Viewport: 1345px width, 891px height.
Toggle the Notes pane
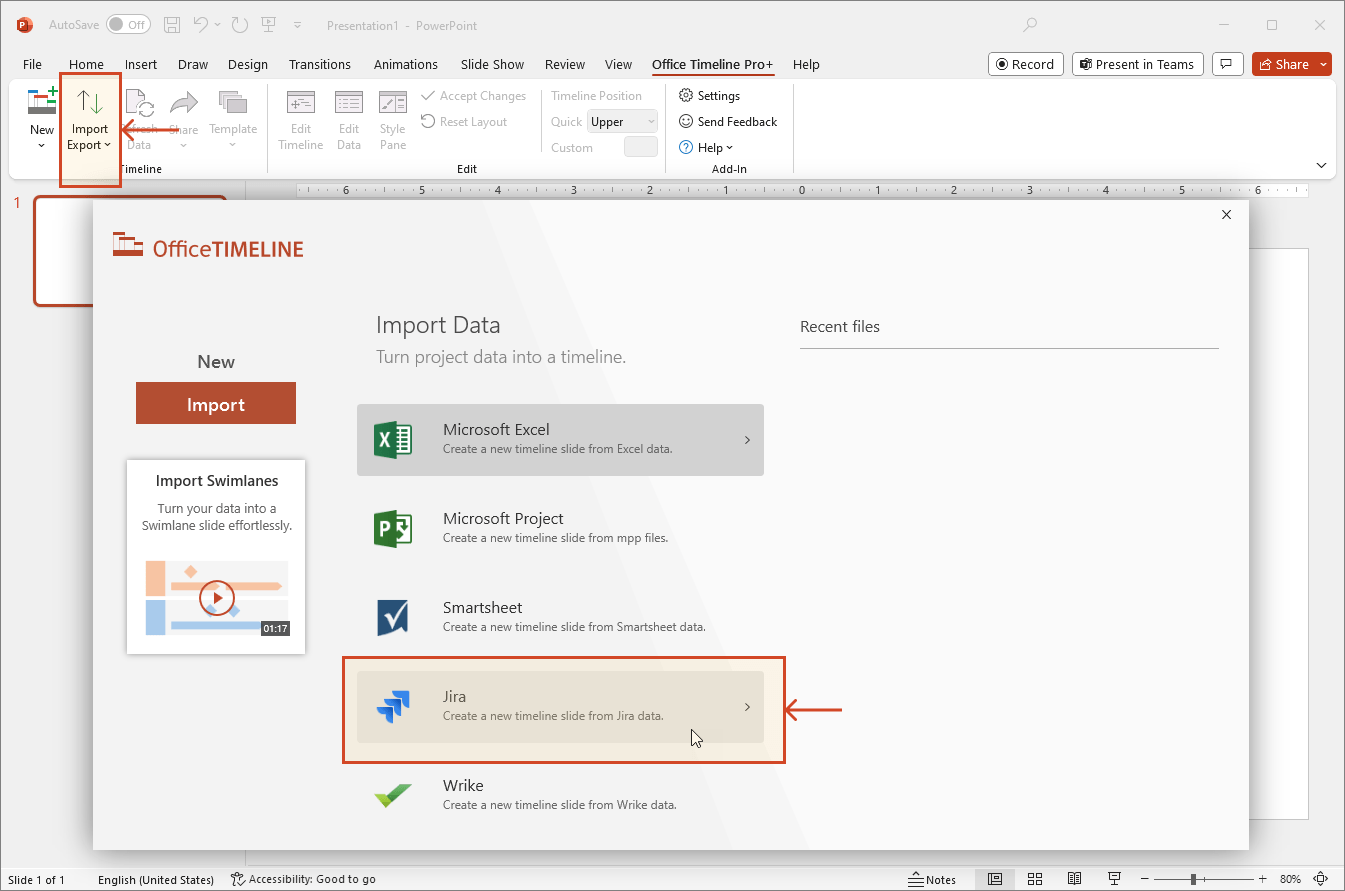[933, 879]
